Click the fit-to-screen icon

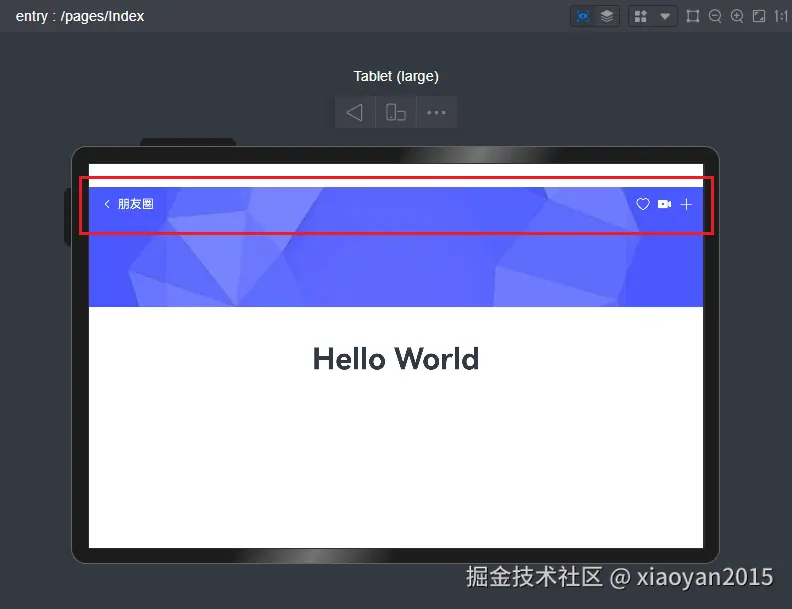coord(759,16)
